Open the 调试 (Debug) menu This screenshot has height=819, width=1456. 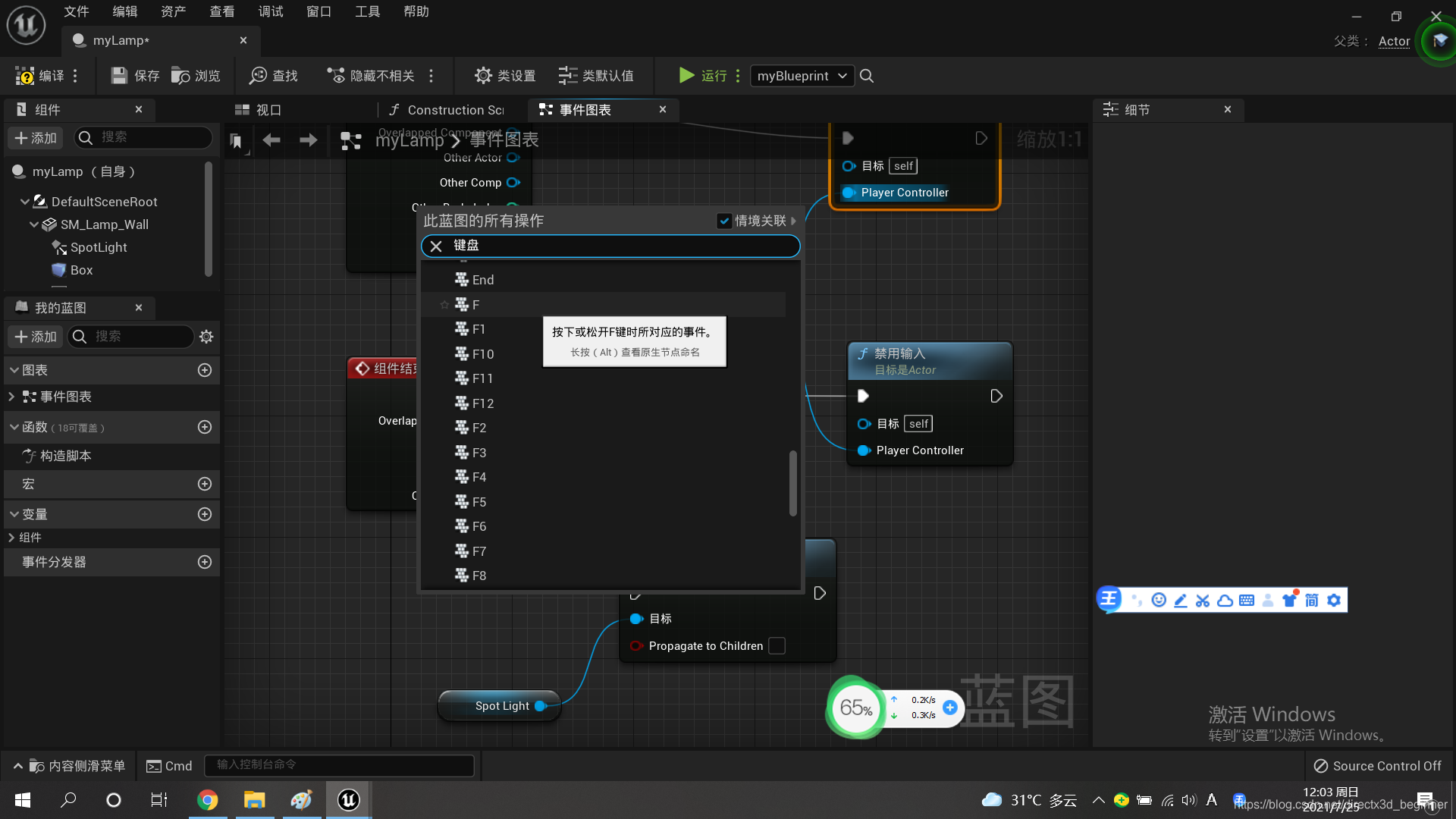[270, 11]
